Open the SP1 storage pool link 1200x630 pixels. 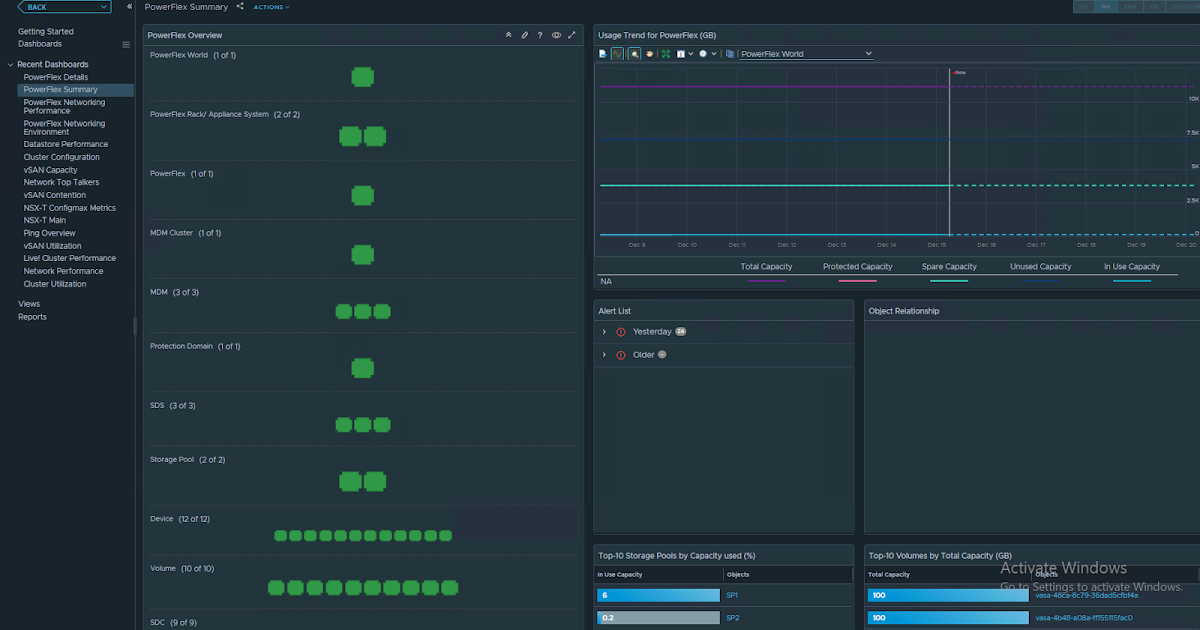point(732,595)
